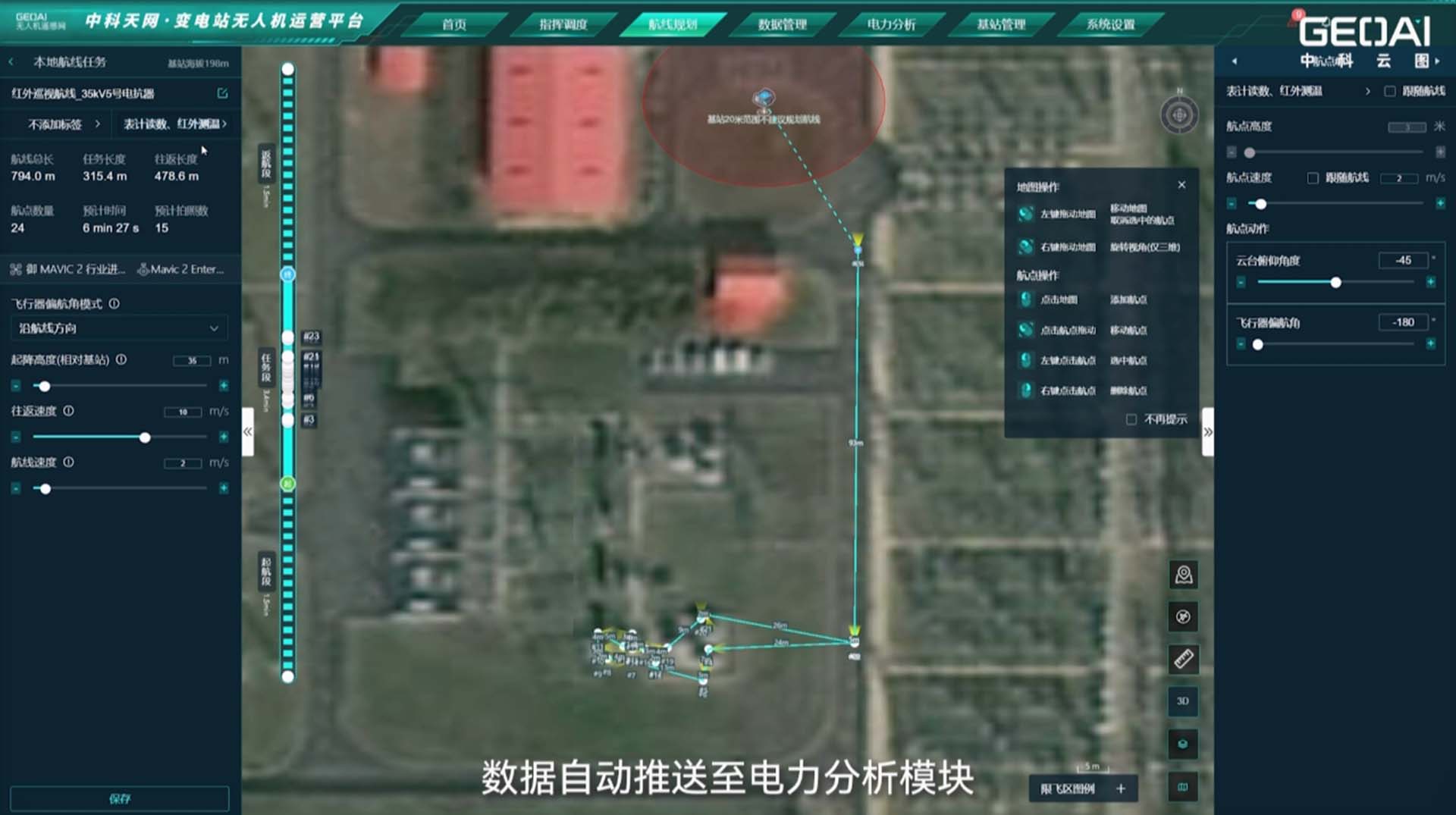The width and height of the screenshot is (1456, 815).
Task: Click the compass recenter icon on map
Action: (x=1178, y=115)
